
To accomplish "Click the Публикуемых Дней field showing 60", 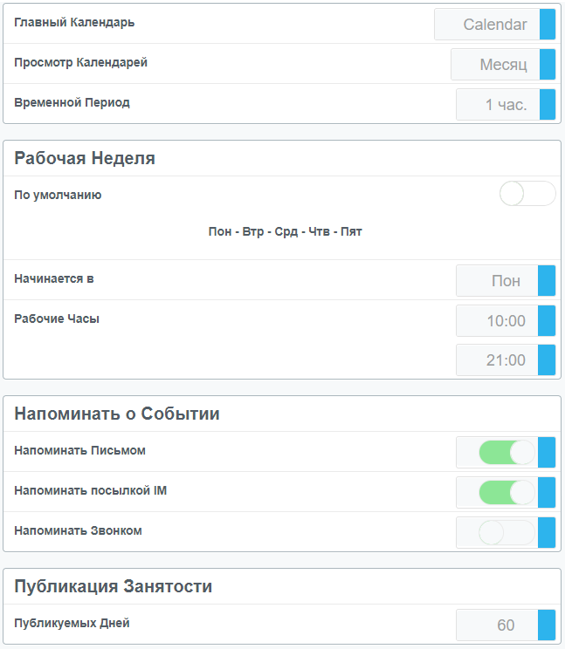I will click(497, 625).
